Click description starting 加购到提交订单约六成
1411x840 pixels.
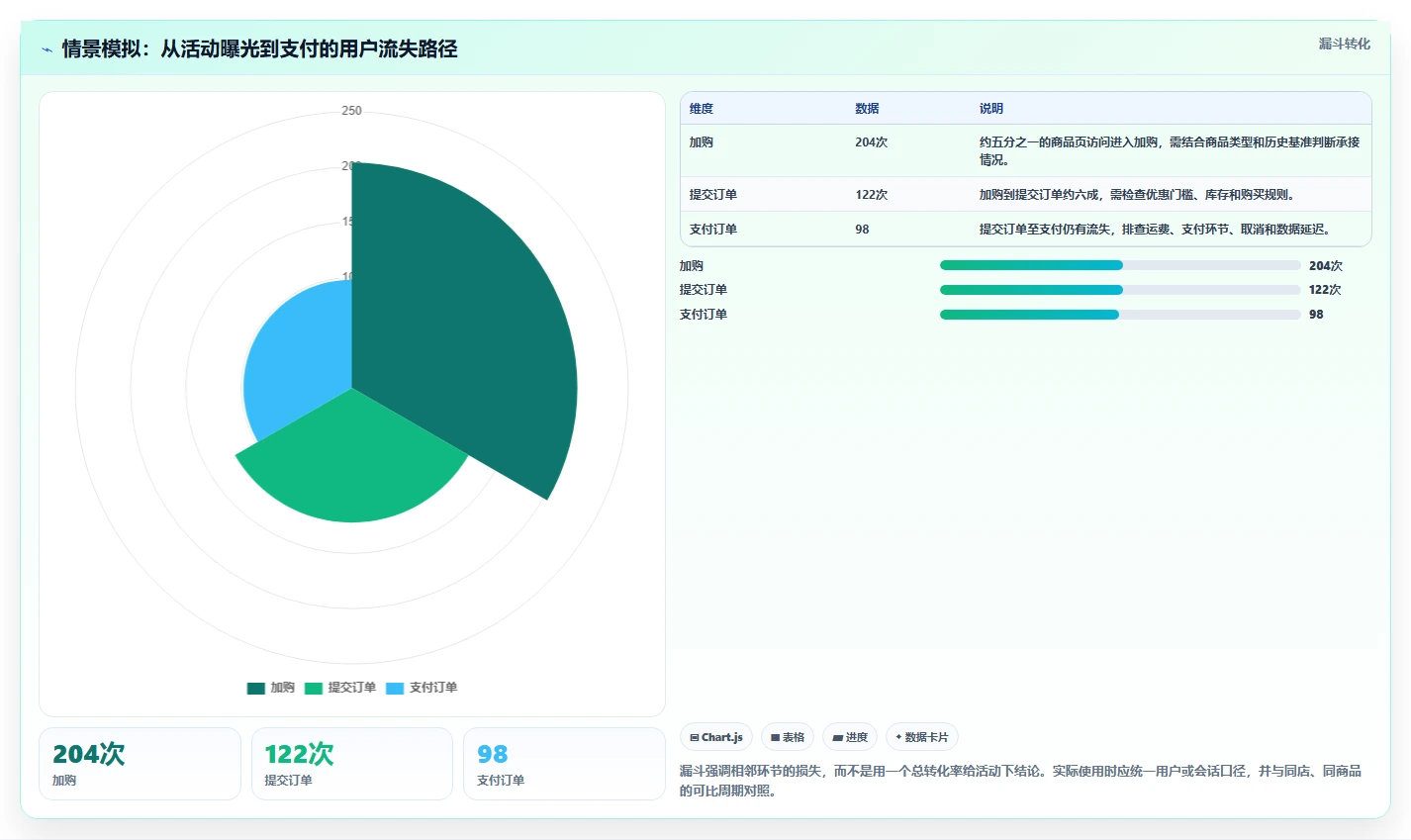click(1138, 195)
